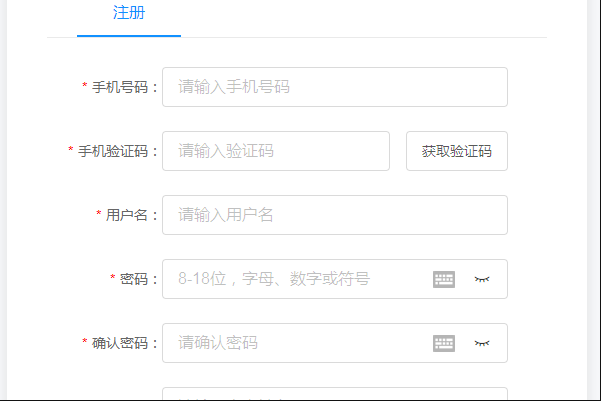Viewport: 601px width, 401px height.
Task: Open virtual keyboard in 密码 field
Action: [444, 279]
